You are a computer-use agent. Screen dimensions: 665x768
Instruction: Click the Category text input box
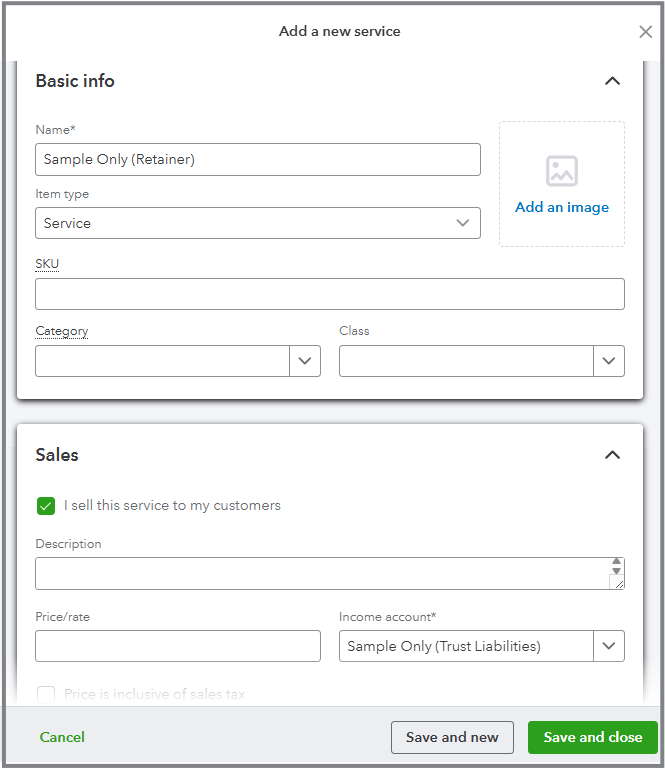tap(163, 361)
